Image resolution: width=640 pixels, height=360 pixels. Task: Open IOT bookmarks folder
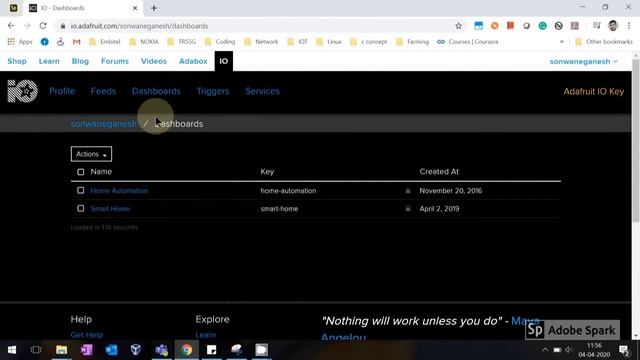click(x=298, y=42)
